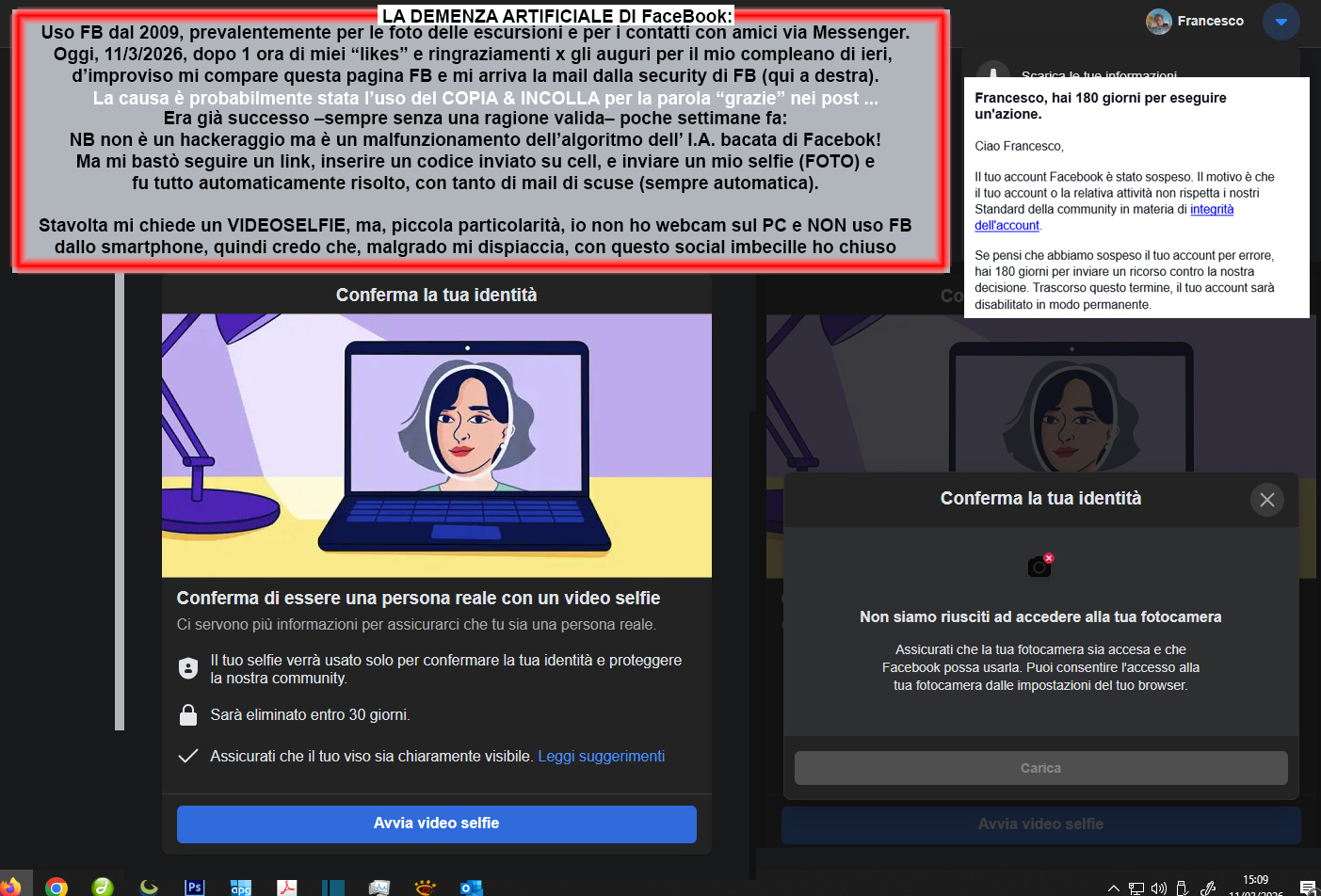The height and width of the screenshot is (896, 1321).
Task: Show hidden system tray icons
Action: pos(1114,888)
